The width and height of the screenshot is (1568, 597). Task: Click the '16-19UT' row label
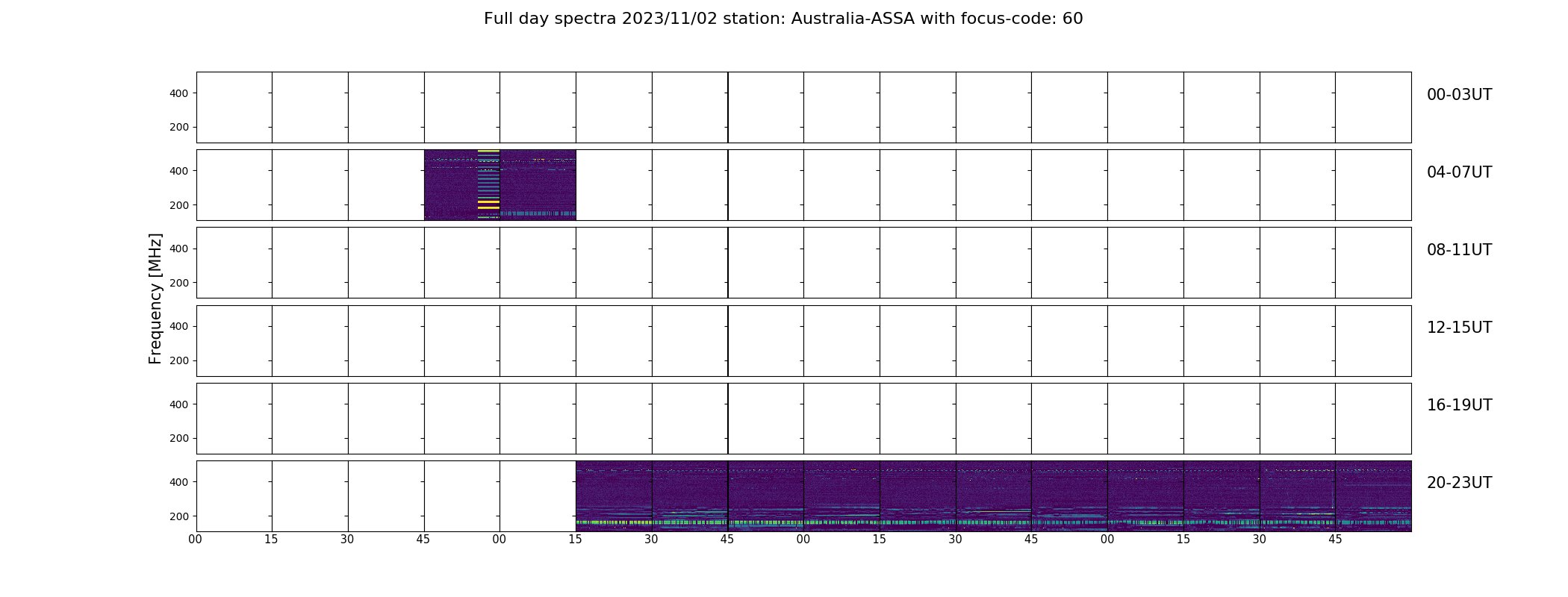1459,405
